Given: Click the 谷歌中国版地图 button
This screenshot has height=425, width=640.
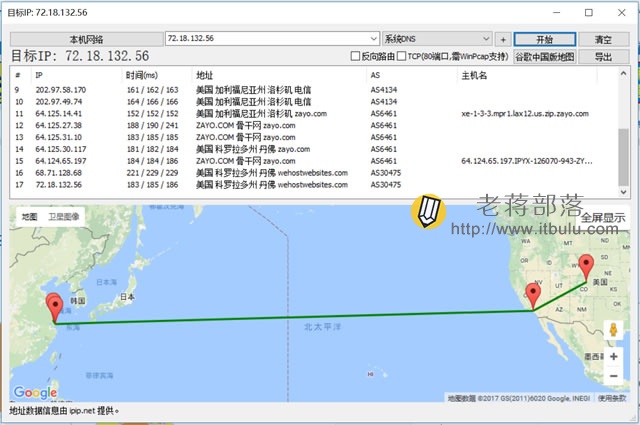Looking at the screenshot, I should coord(545,56).
